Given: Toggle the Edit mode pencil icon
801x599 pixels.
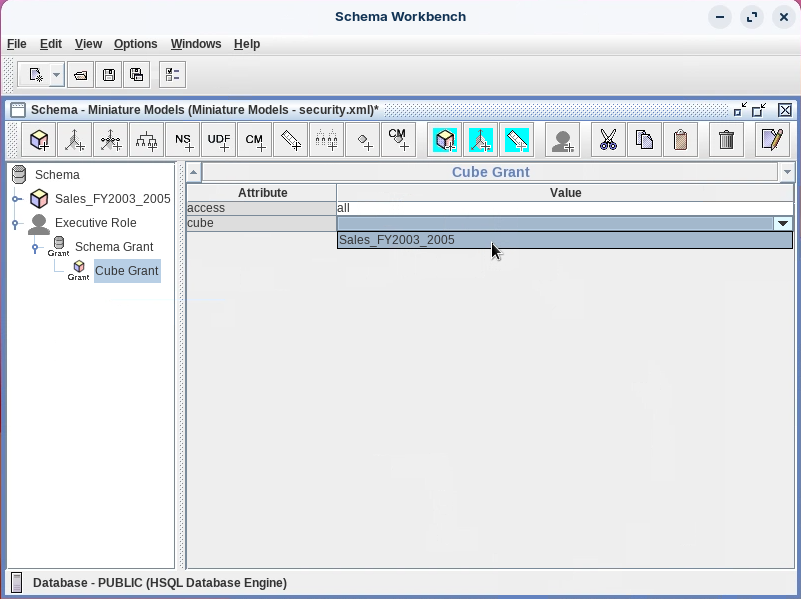Looking at the screenshot, I should point(772,139).
